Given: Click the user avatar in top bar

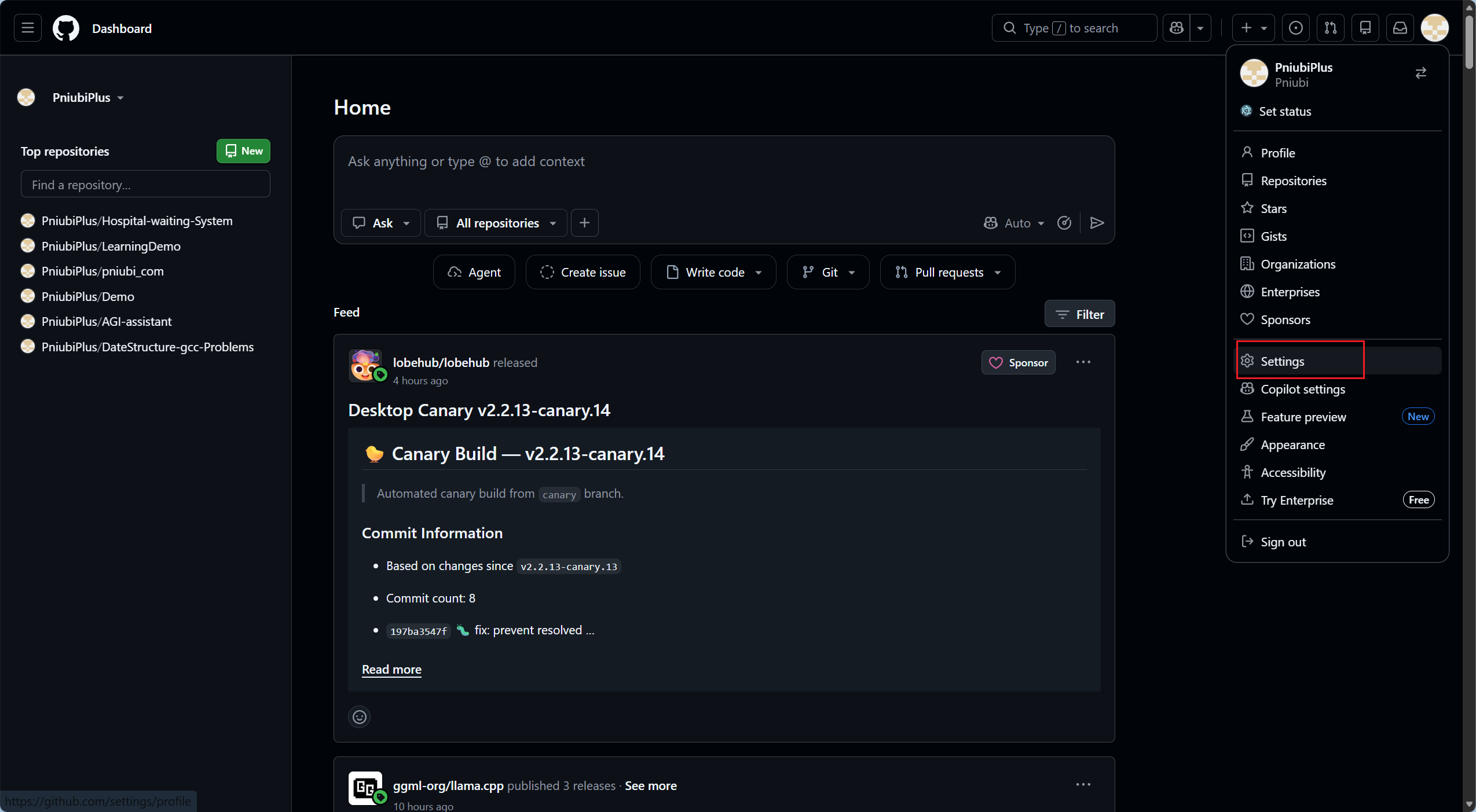Looking at the screenshot, I should click(1435, 28).
